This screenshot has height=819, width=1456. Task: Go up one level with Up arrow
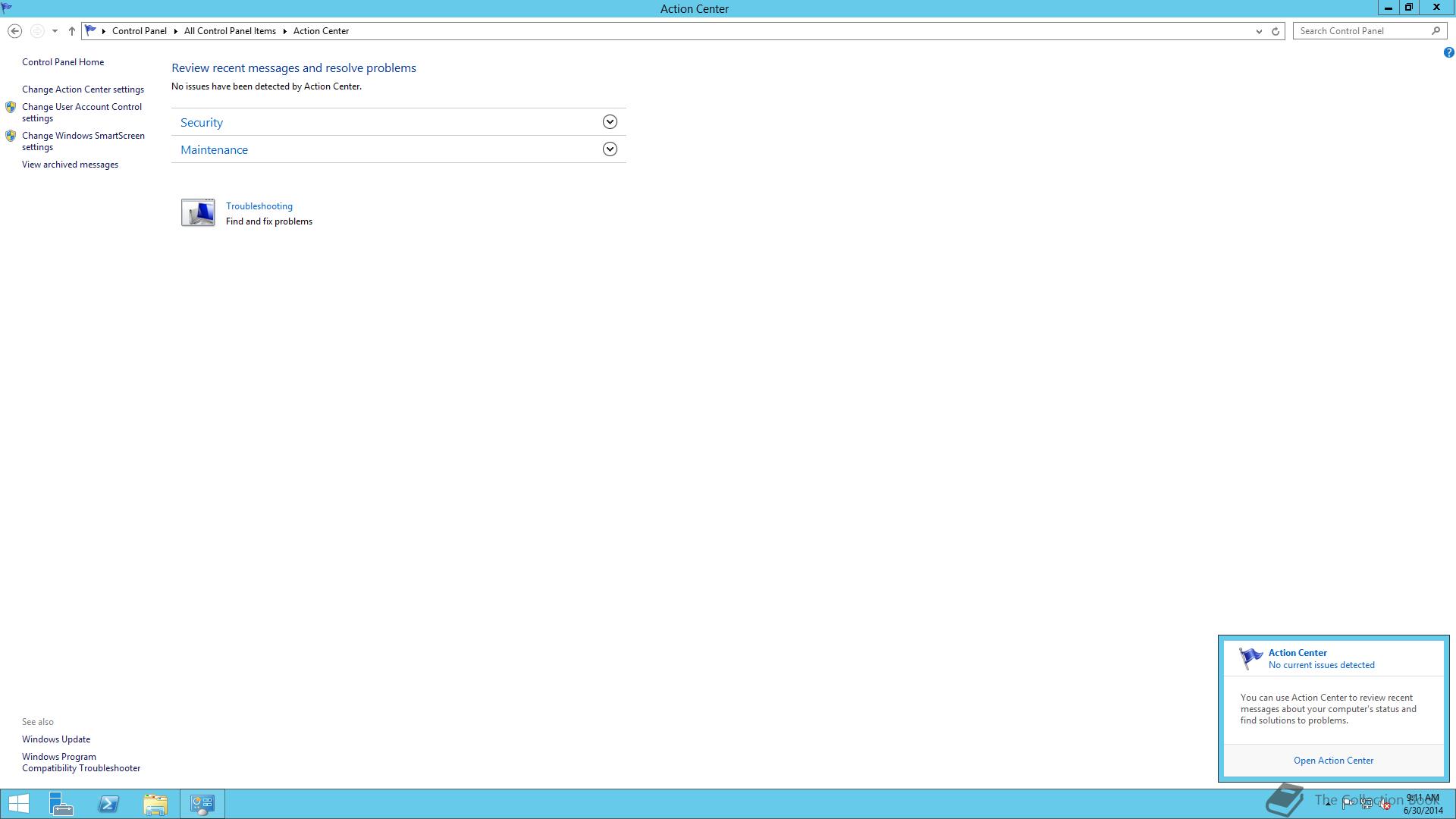point(72,31)
